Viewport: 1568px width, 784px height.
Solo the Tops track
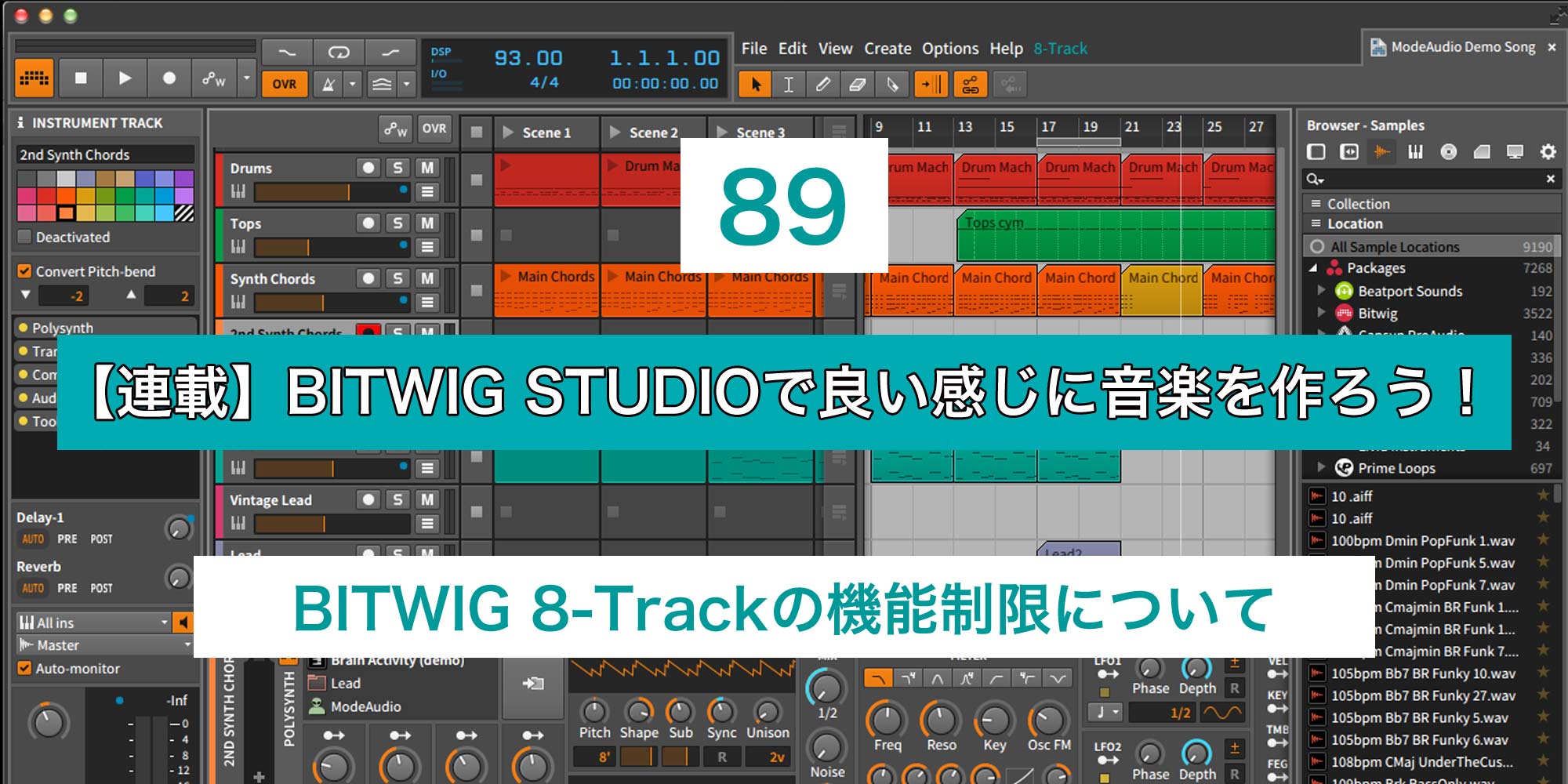click(x=397, y=223)
